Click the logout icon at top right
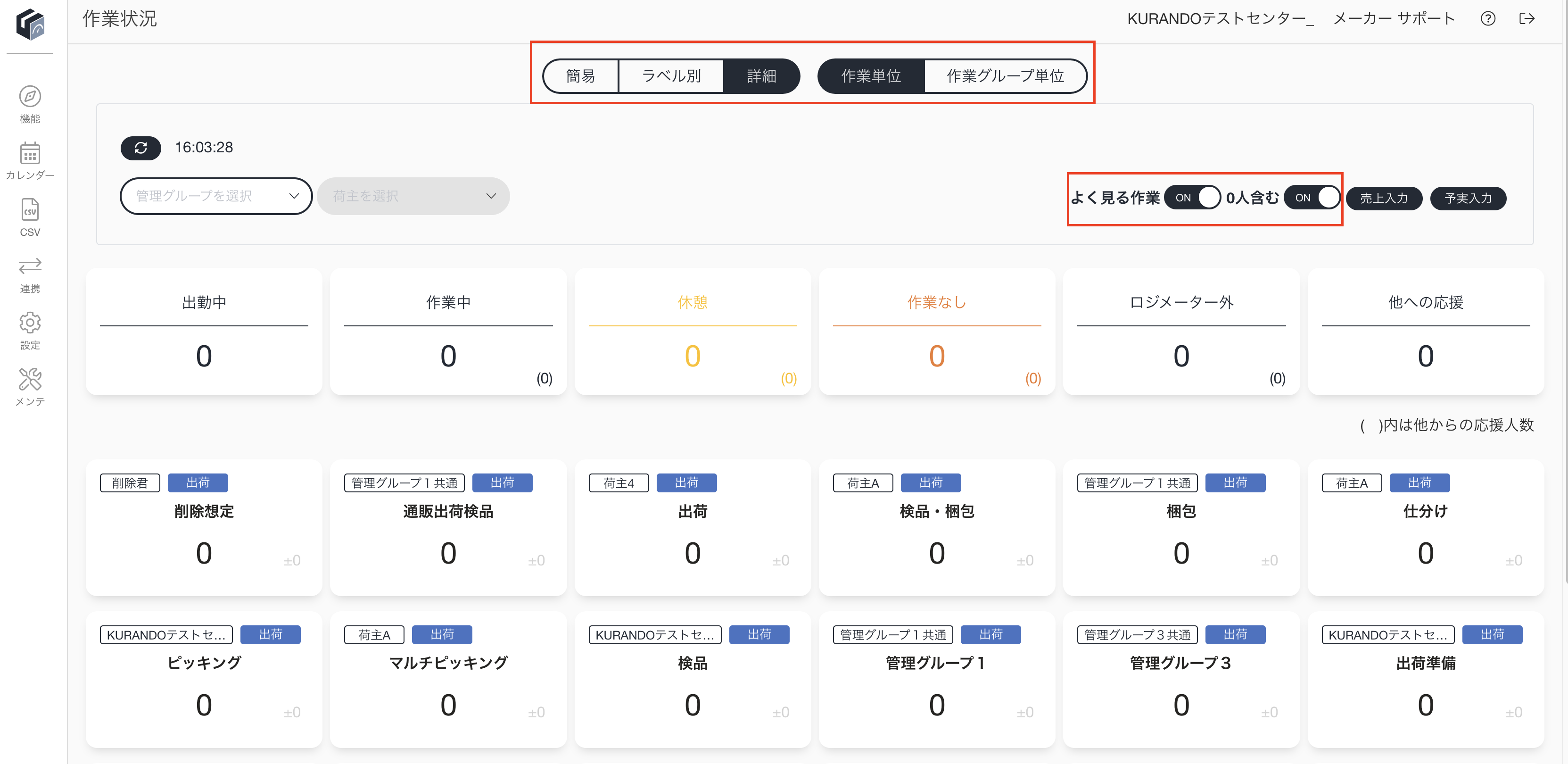 coord(1527,19)
